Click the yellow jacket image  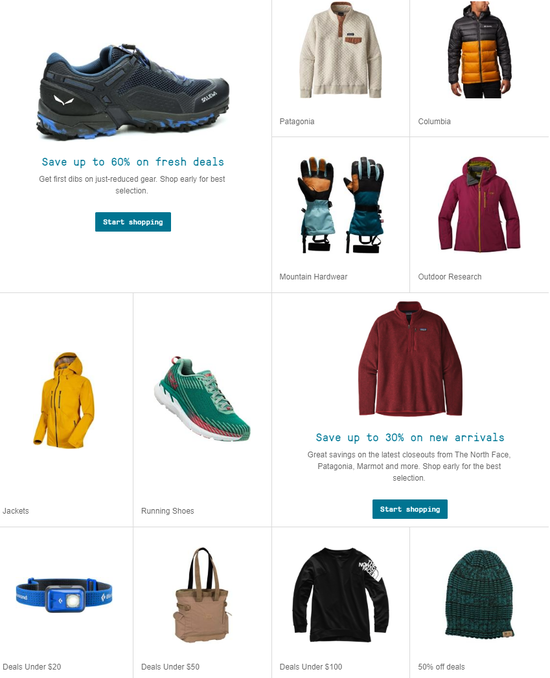click(x=64, y=400)
